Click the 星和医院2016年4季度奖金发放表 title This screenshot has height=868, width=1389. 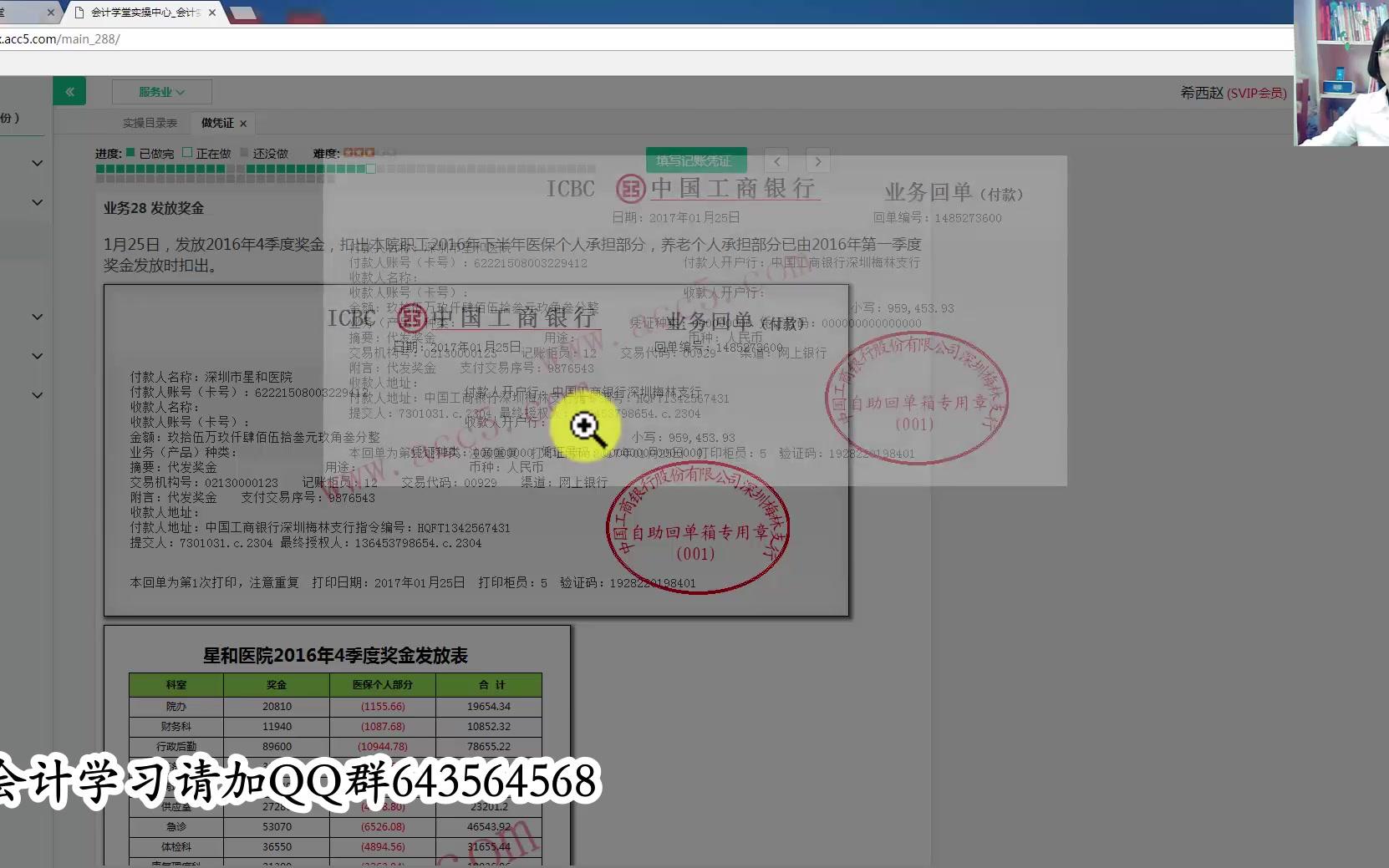pyautogui.click(x=335, y=656)
